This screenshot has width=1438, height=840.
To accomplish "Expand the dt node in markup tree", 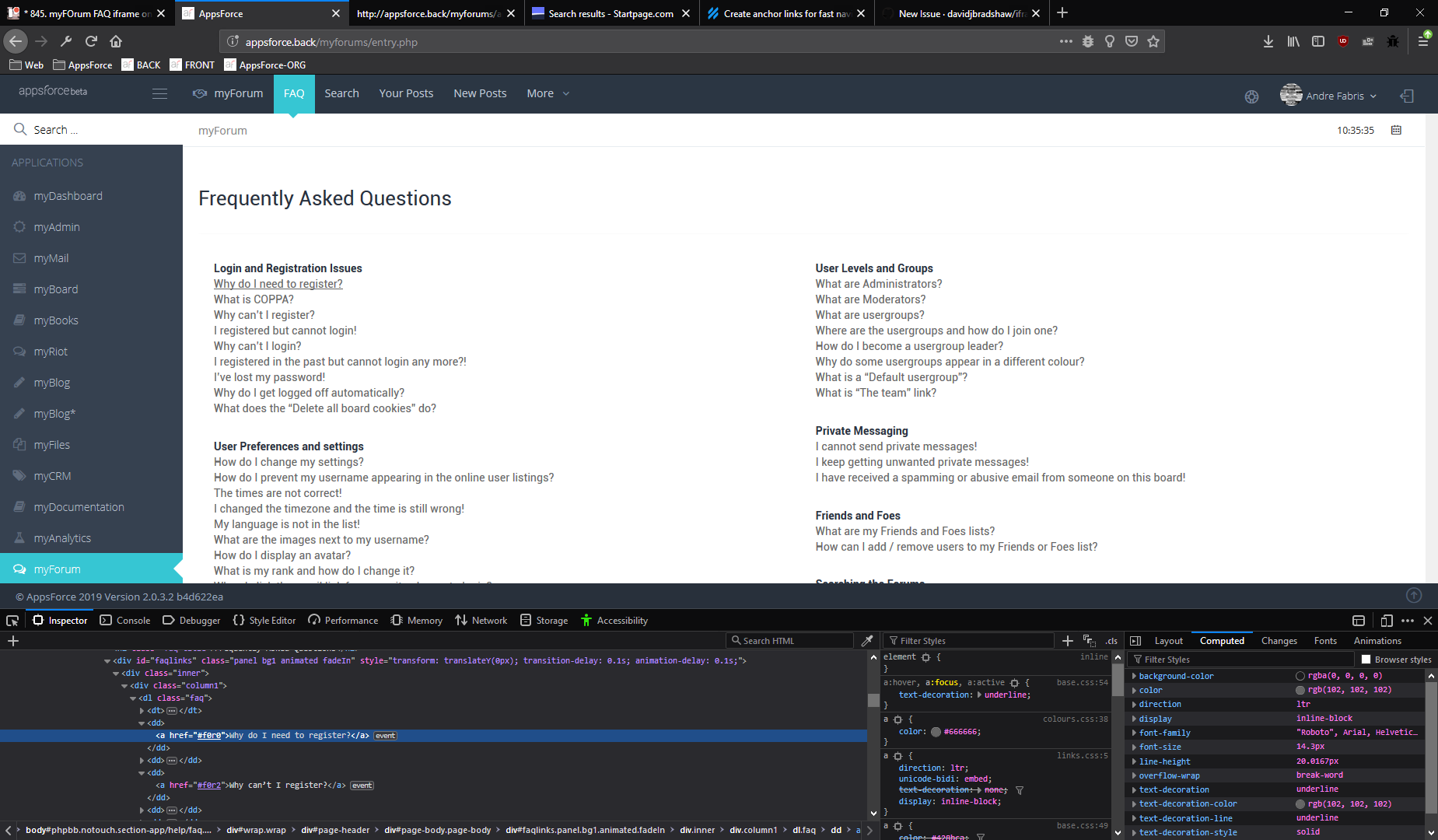I will 142,711.
